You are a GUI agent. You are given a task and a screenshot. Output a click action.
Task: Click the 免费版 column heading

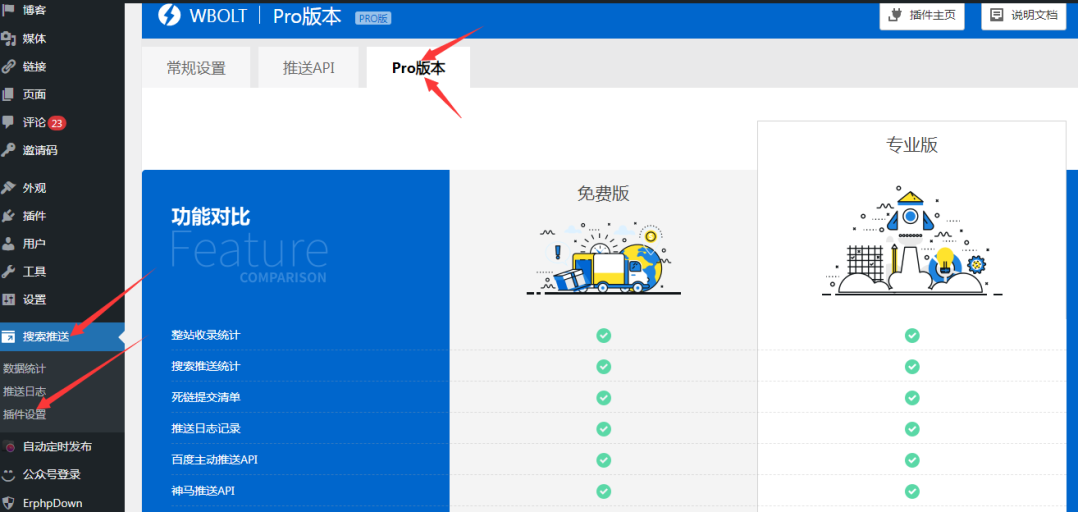(603, 194)
